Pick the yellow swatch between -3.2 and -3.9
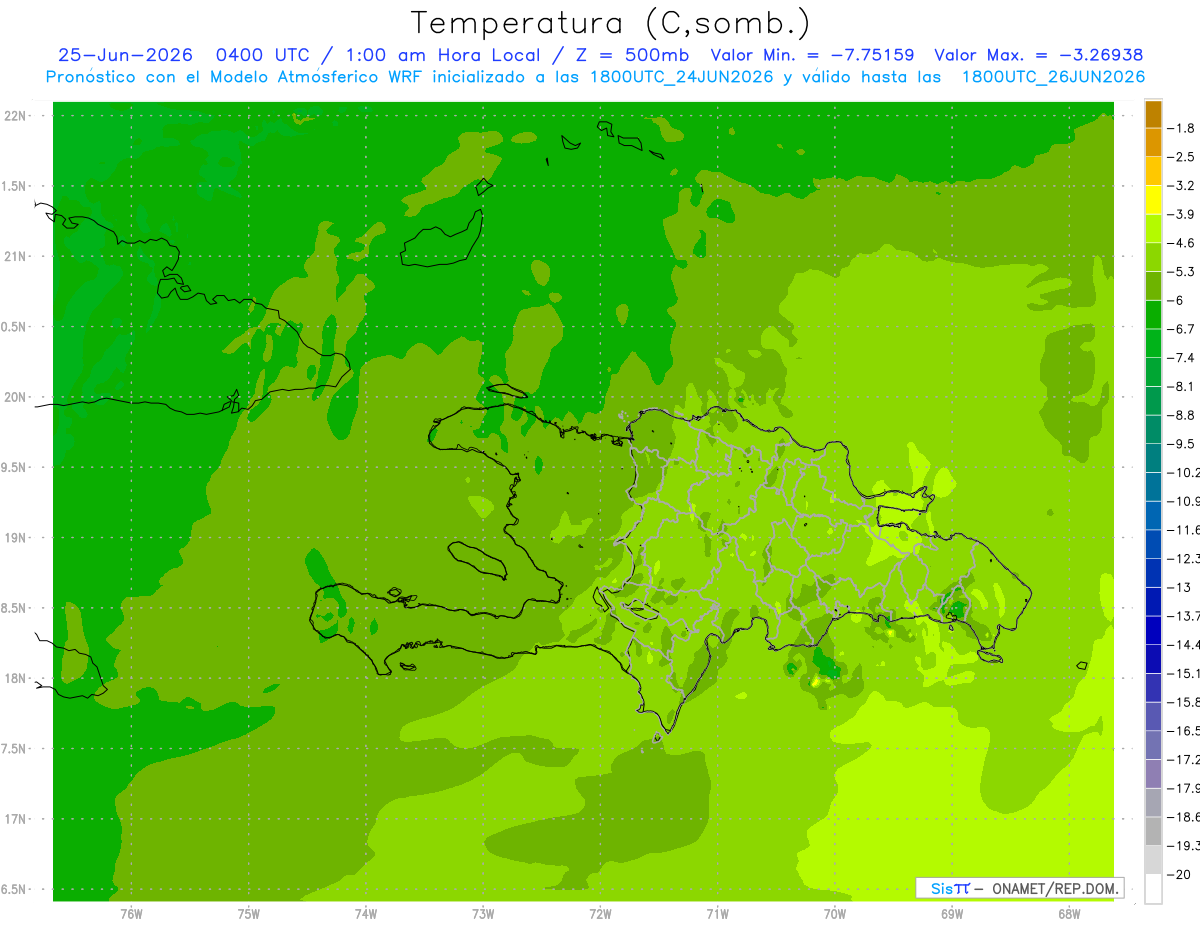 1153,200
